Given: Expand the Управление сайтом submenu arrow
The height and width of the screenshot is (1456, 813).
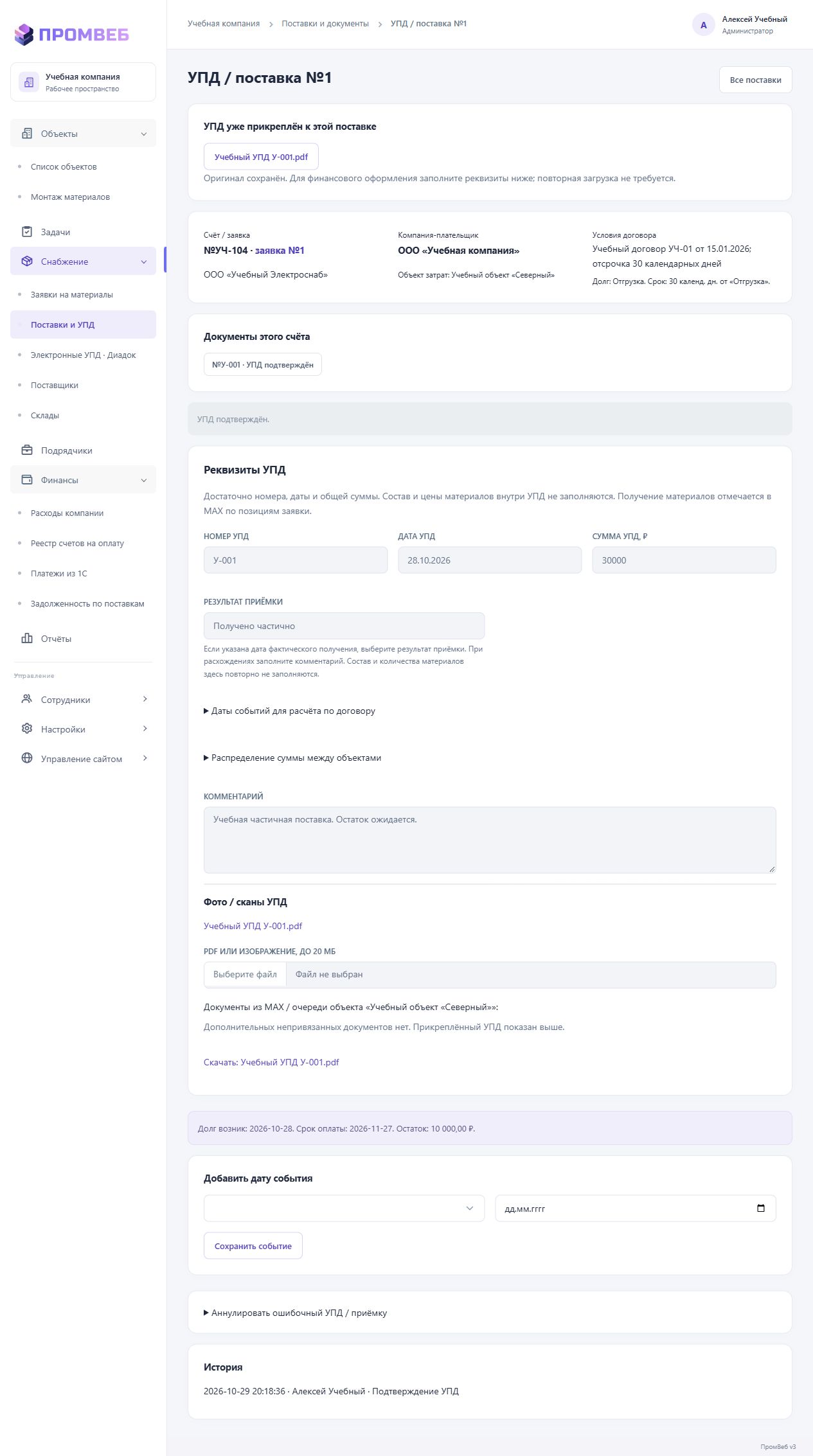Looking at the screenshot, I should click(145, 758).
